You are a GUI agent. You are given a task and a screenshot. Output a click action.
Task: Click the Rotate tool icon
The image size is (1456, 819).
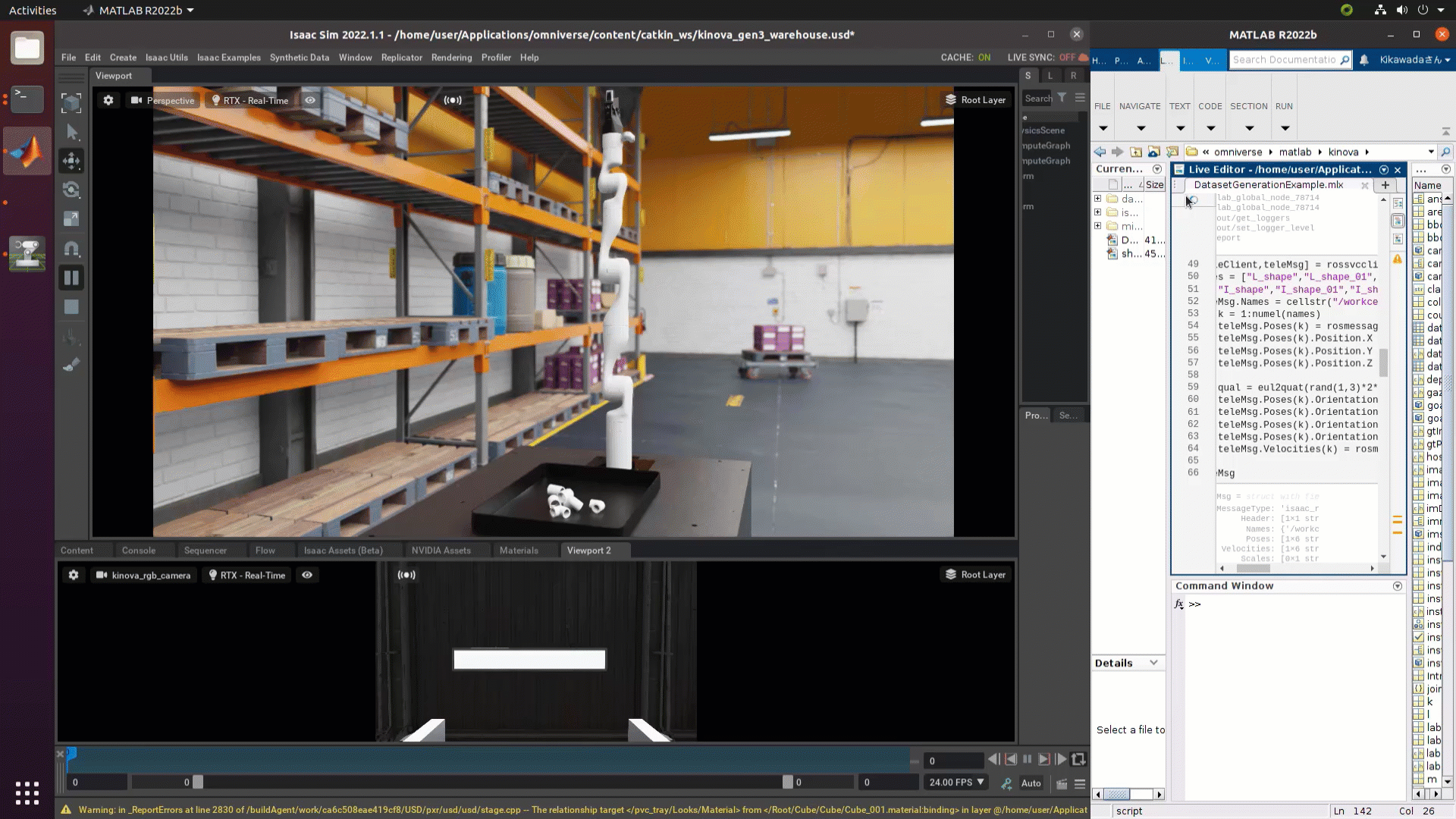pyautogui.click(x=71, y=190)
